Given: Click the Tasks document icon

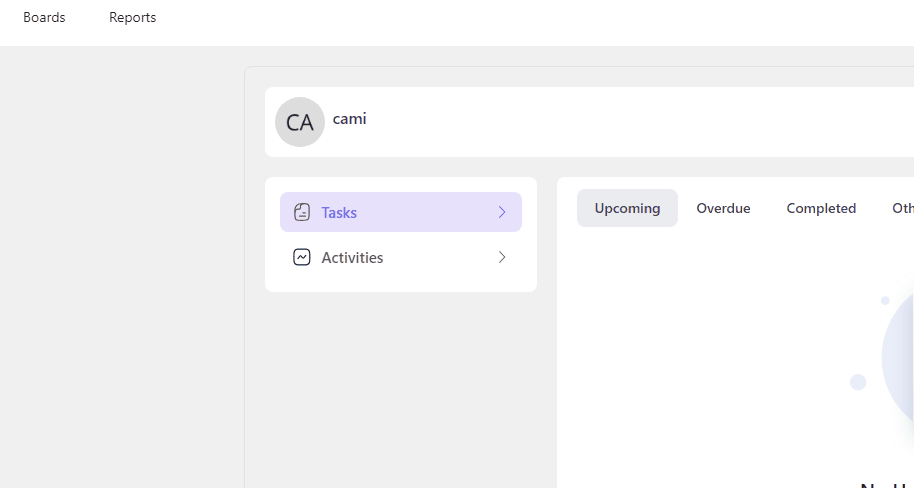Looking at the screenshot, I should pyautogui.click(x=302, y=212).
